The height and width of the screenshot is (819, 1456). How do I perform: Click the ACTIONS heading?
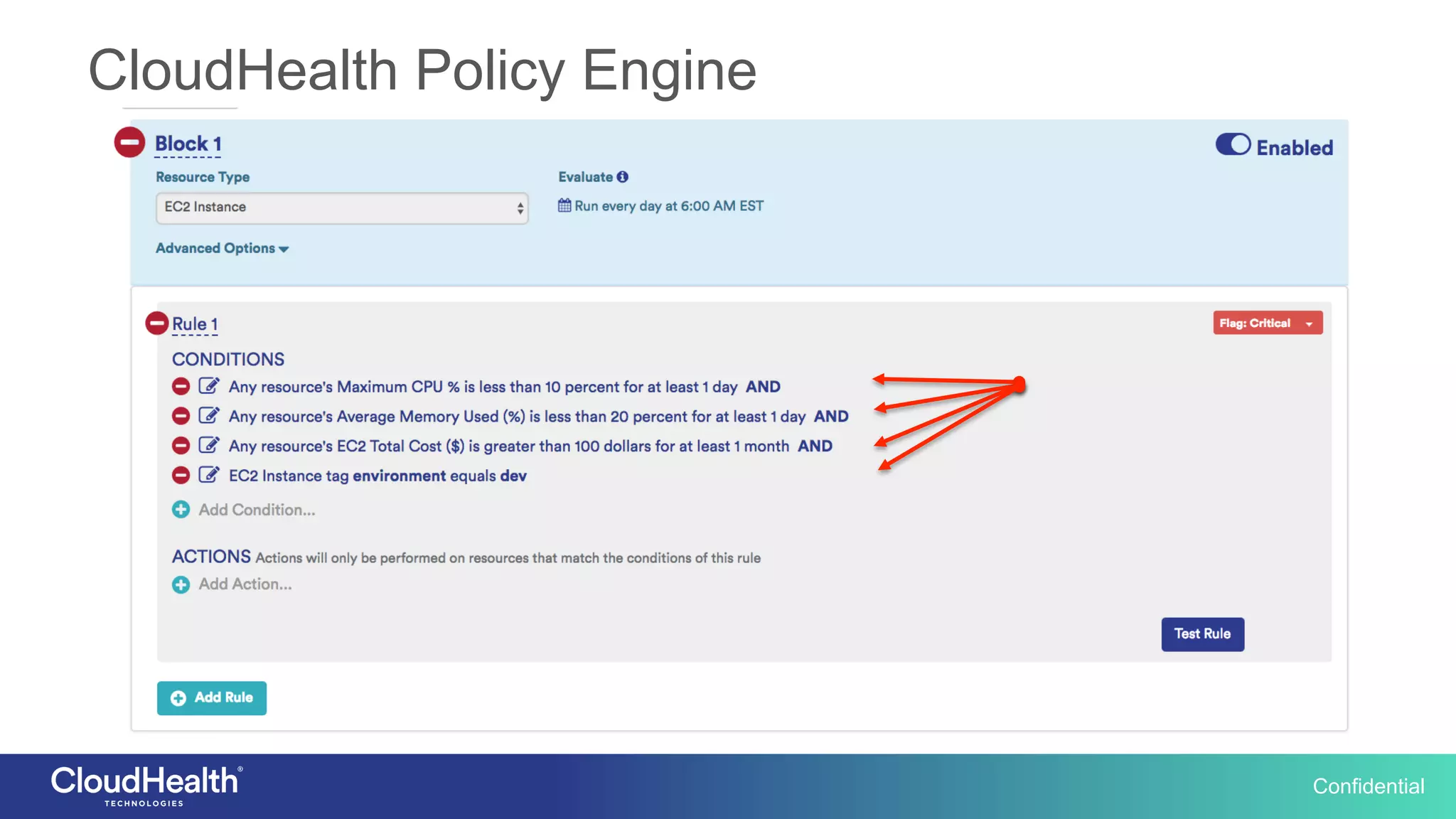pyautogui.click(x=211, y=557)
